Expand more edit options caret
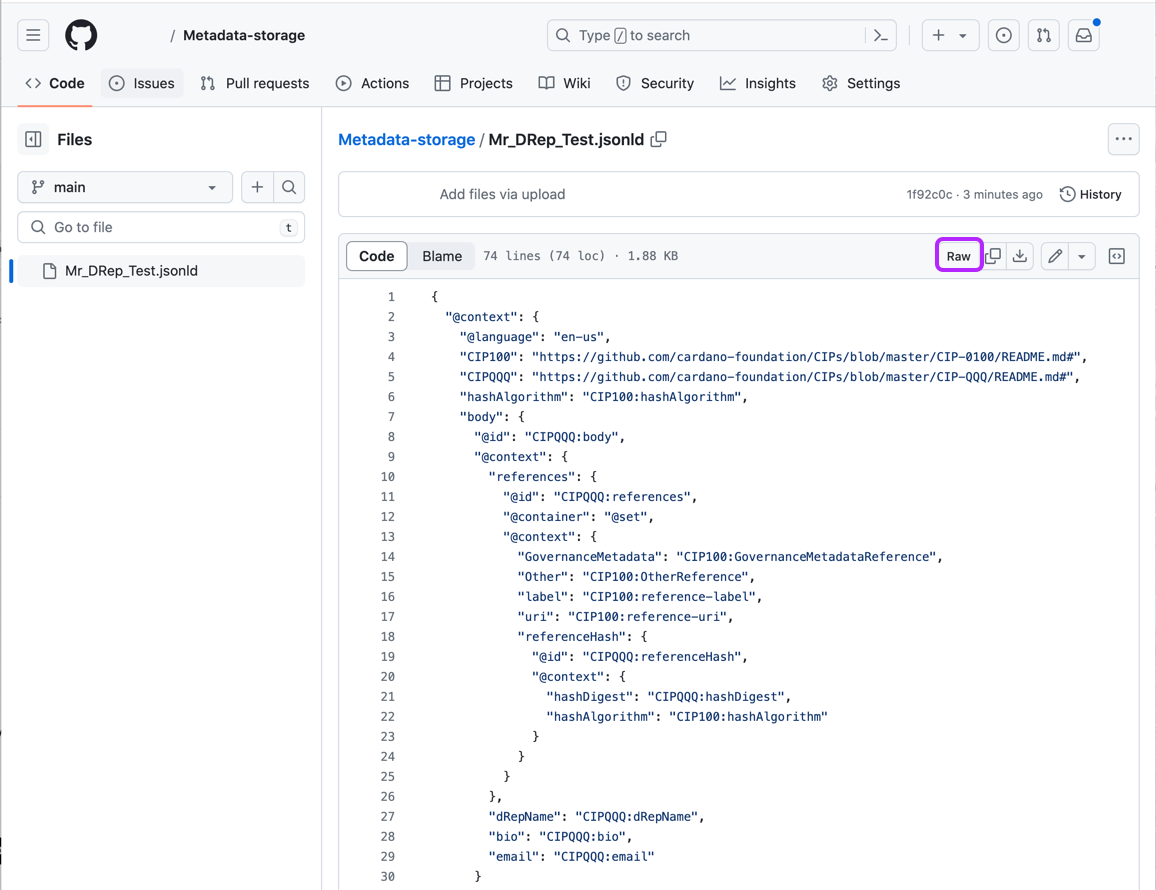 (x=1082, y=256)
